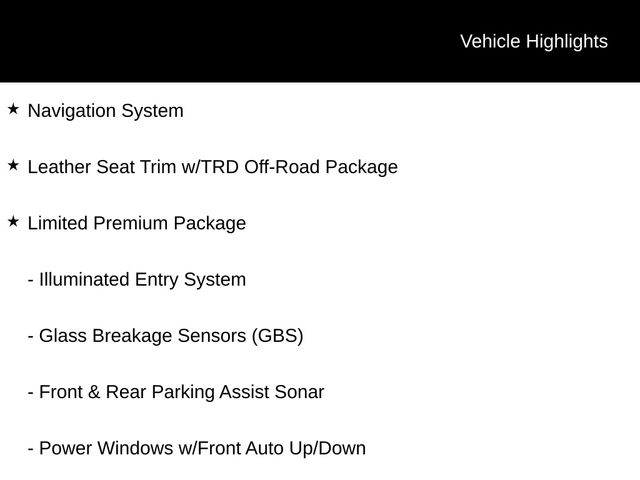This screenshot has height=480, width=640.
Task: Choose Glass Breakage Sensors (GBS) sub-item
Action: [x=171, y=336]
